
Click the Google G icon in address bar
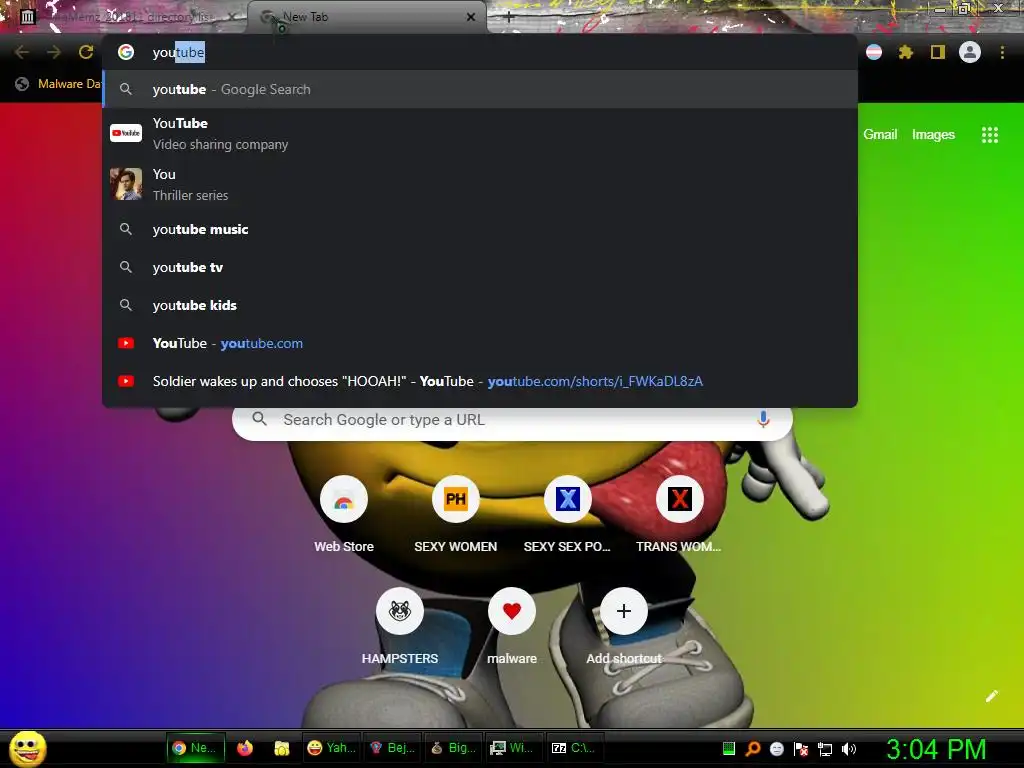click(126, 52)
